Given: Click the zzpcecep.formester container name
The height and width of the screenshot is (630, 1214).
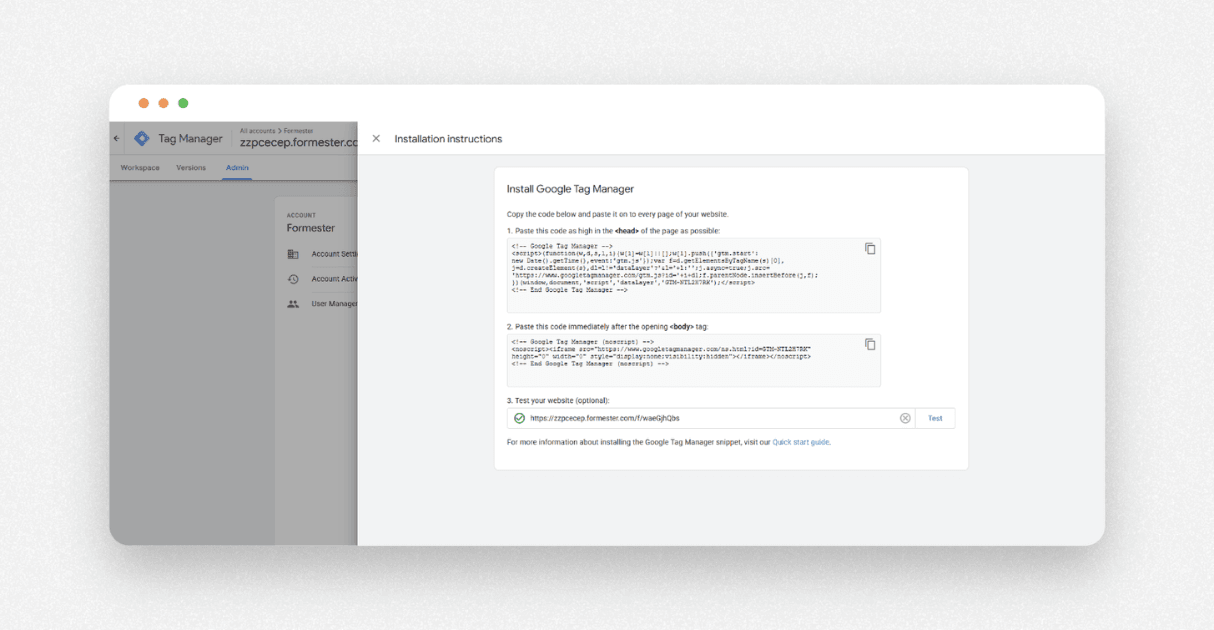Looking at the screenshot, I should point(298,143).
